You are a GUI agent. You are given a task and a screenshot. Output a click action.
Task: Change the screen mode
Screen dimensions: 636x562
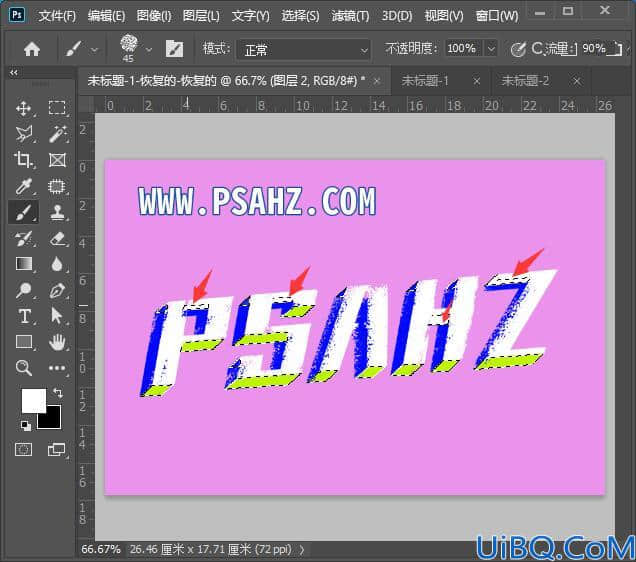(56, 449)
